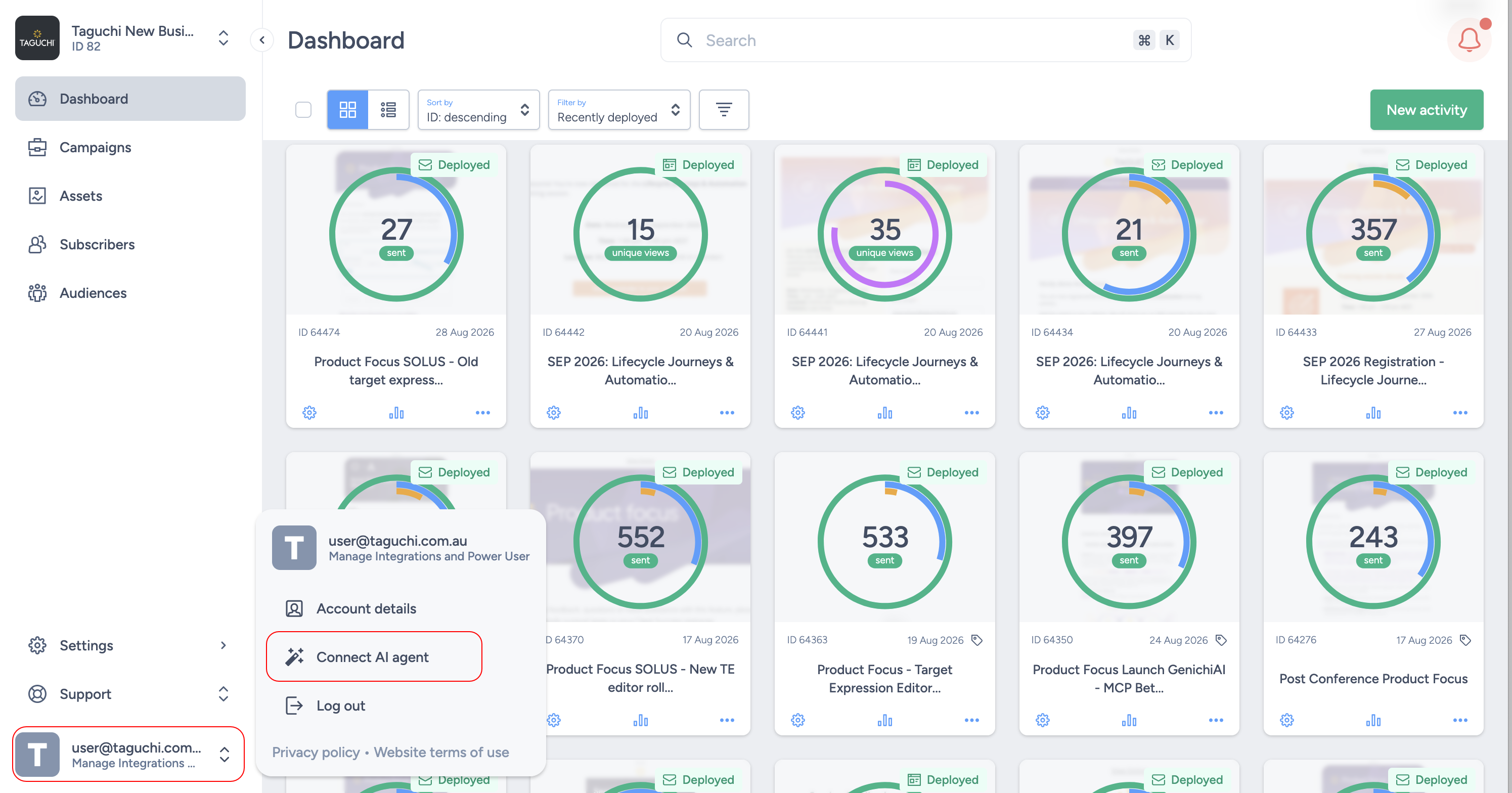
Task: Expand the Support menu
Action: click(x=130, y=694)
